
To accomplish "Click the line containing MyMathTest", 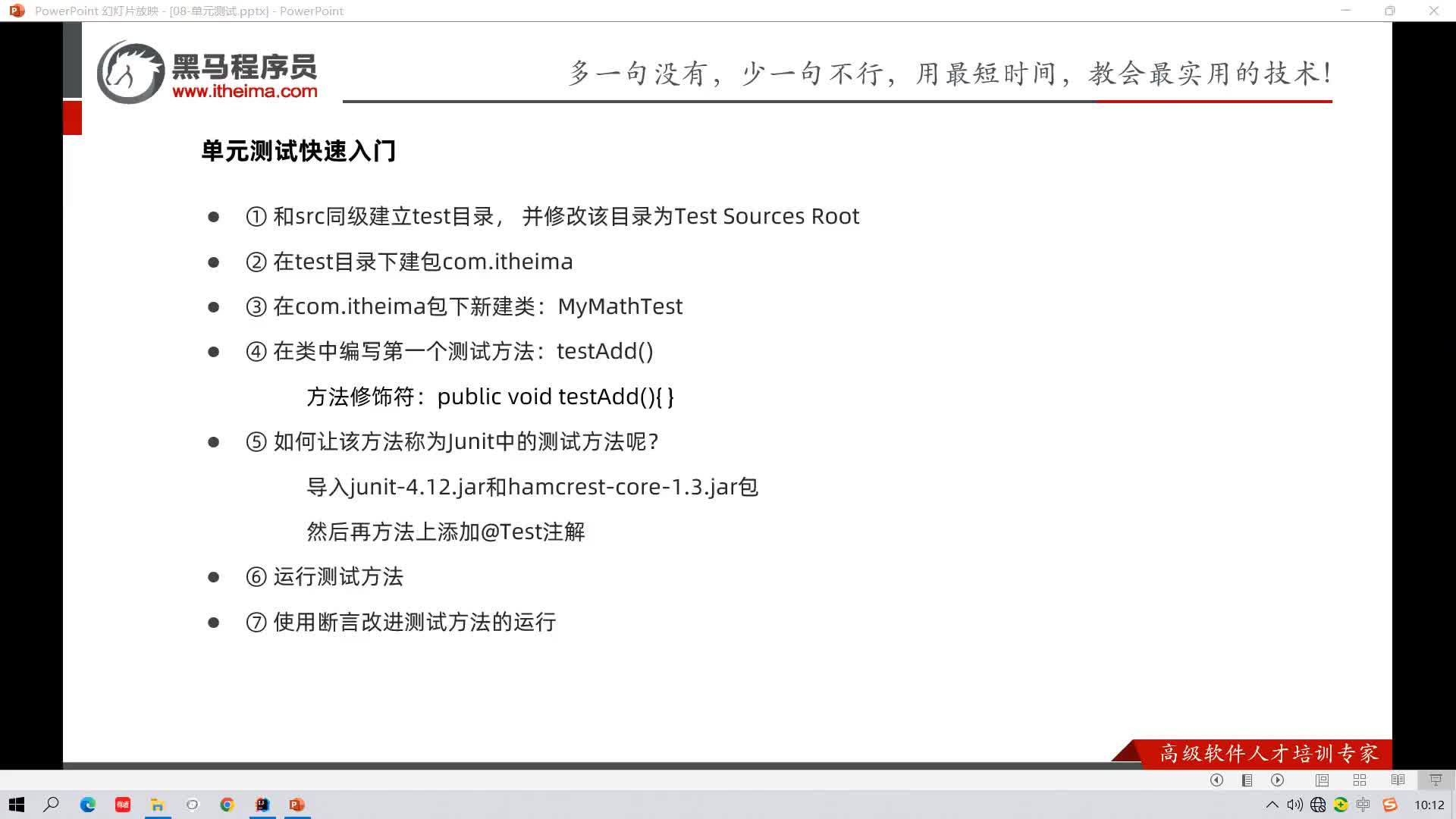I will pos(464,306).
